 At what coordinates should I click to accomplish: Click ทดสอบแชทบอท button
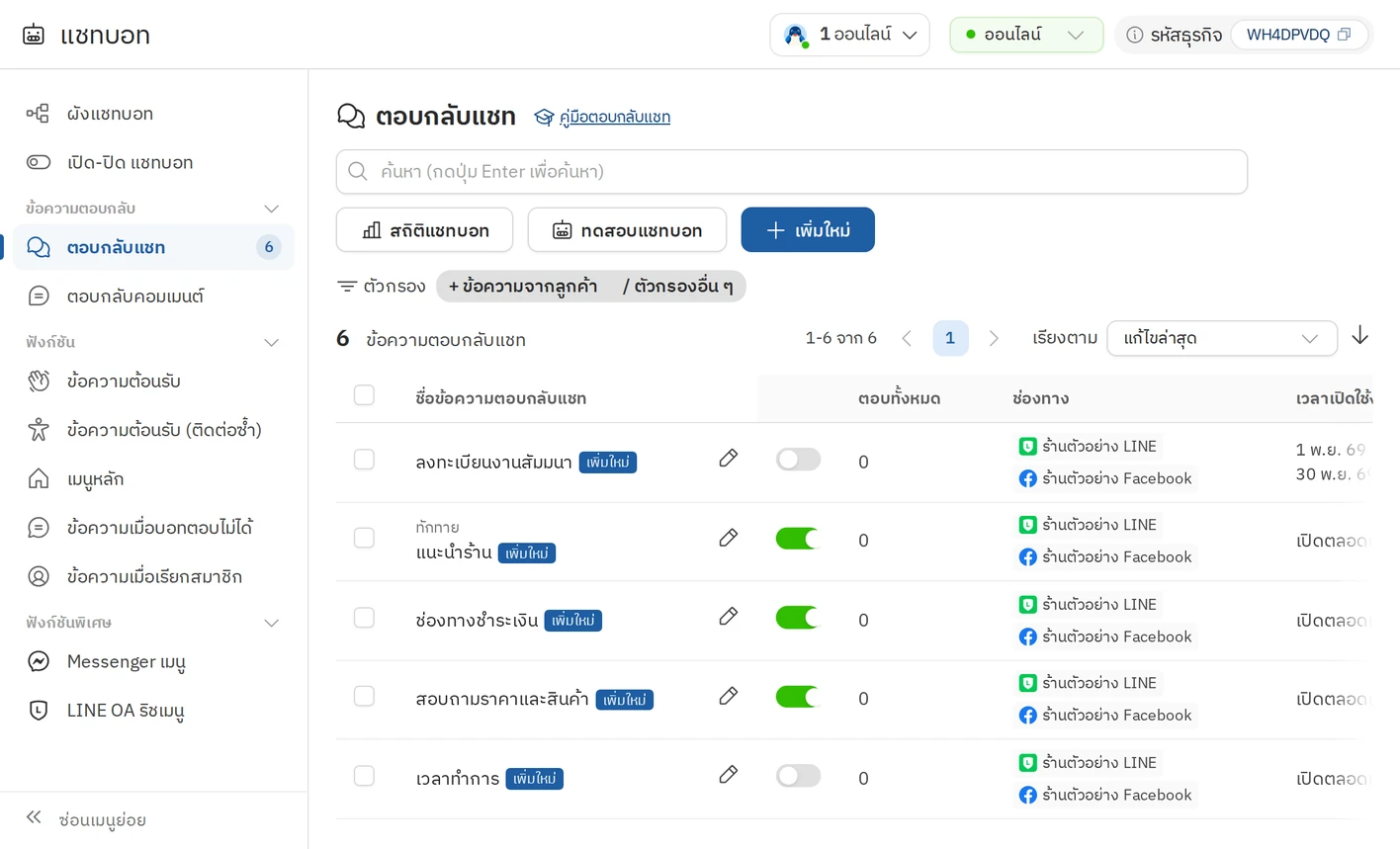[627, 230]
